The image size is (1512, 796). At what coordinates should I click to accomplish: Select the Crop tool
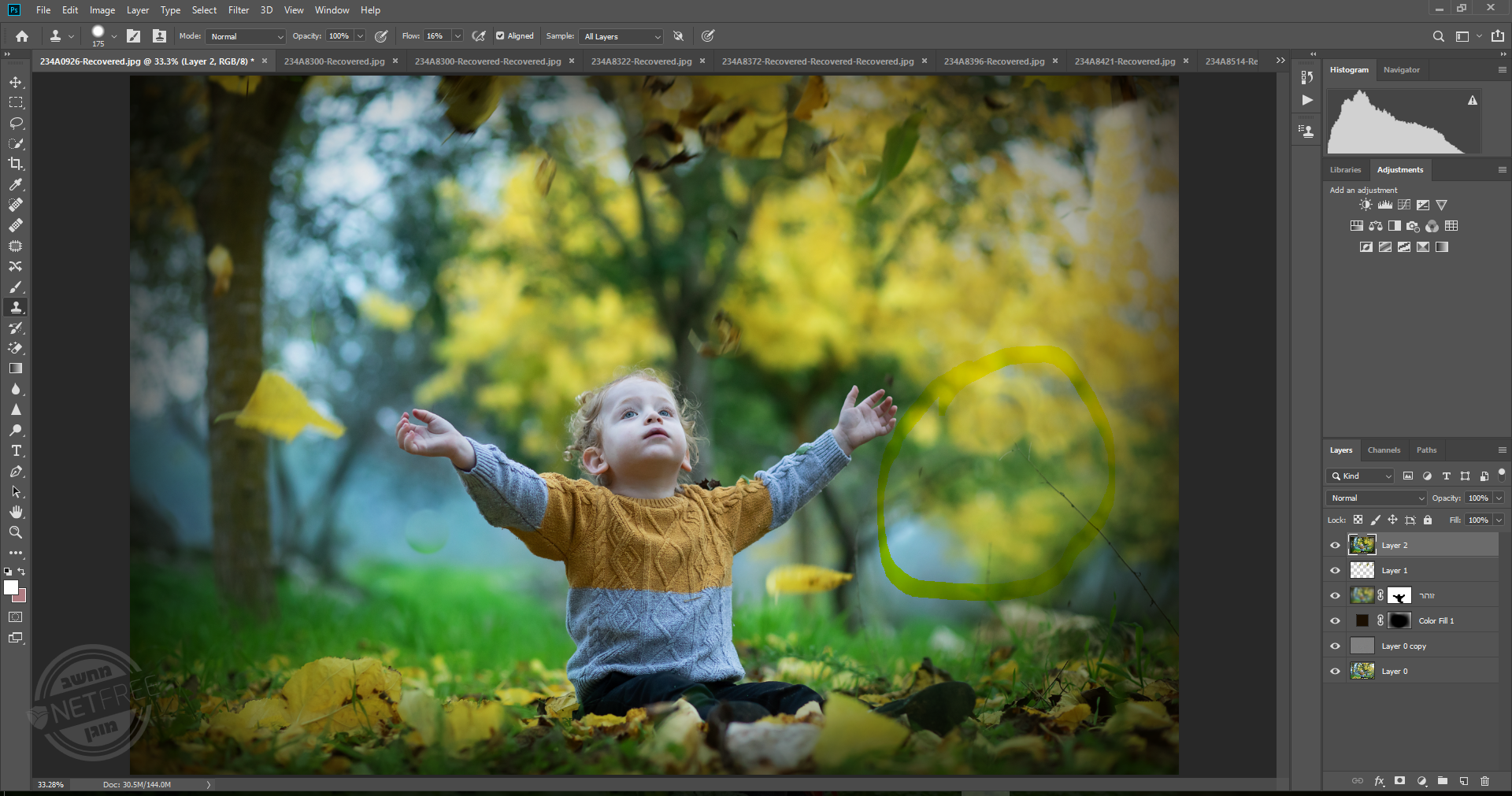(x=16, y=164)
